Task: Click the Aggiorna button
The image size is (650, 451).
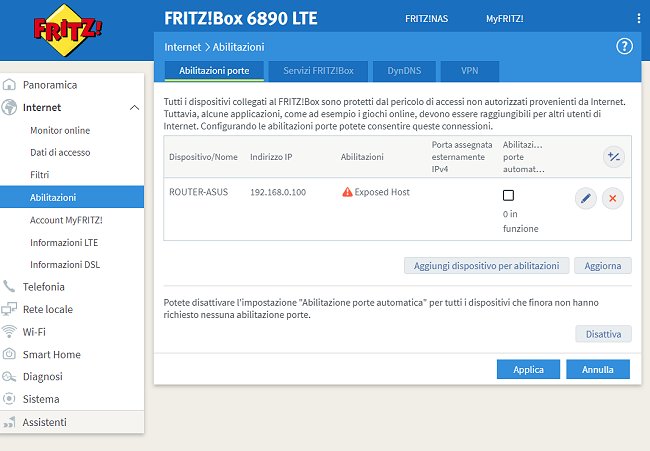Action: [603, 266]
